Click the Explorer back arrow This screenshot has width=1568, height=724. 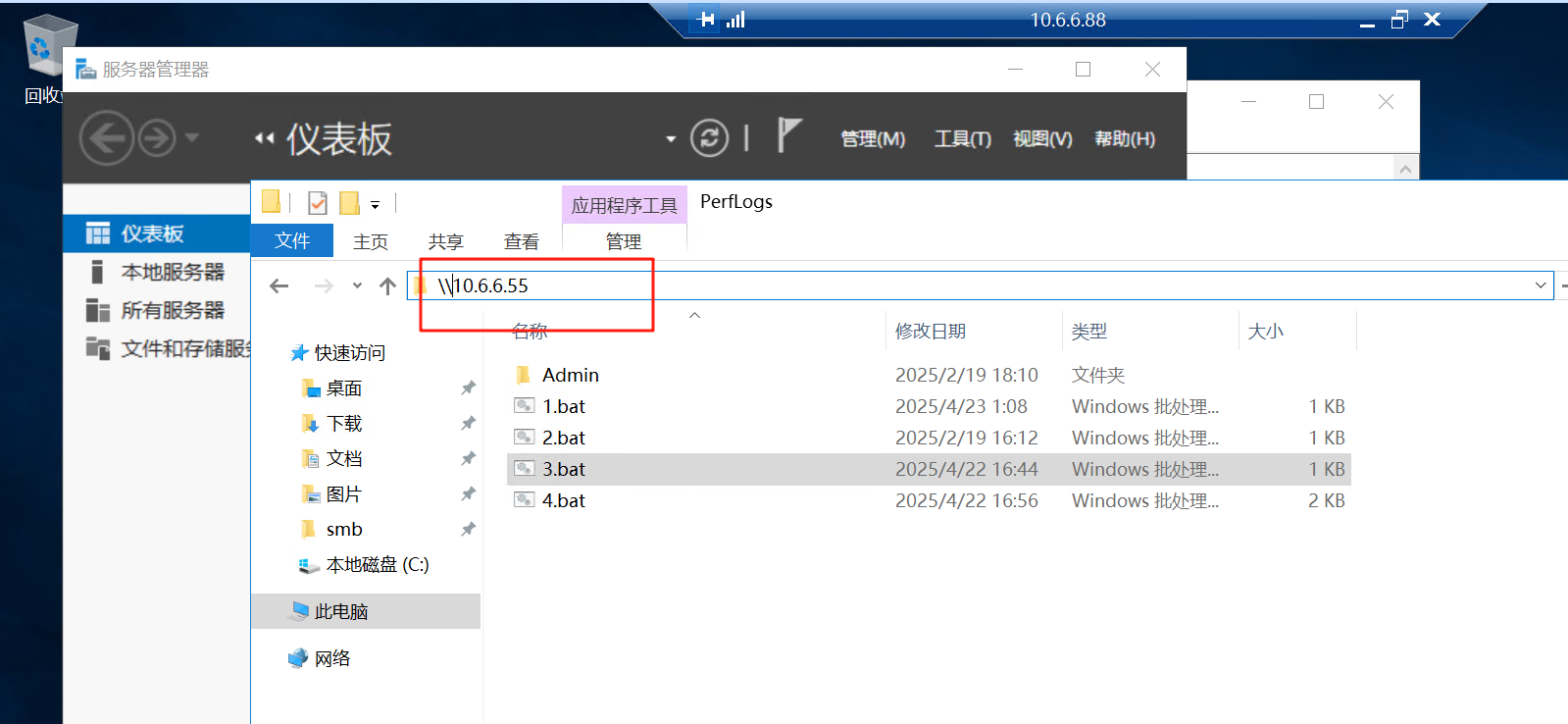click(x=279, y=285)
